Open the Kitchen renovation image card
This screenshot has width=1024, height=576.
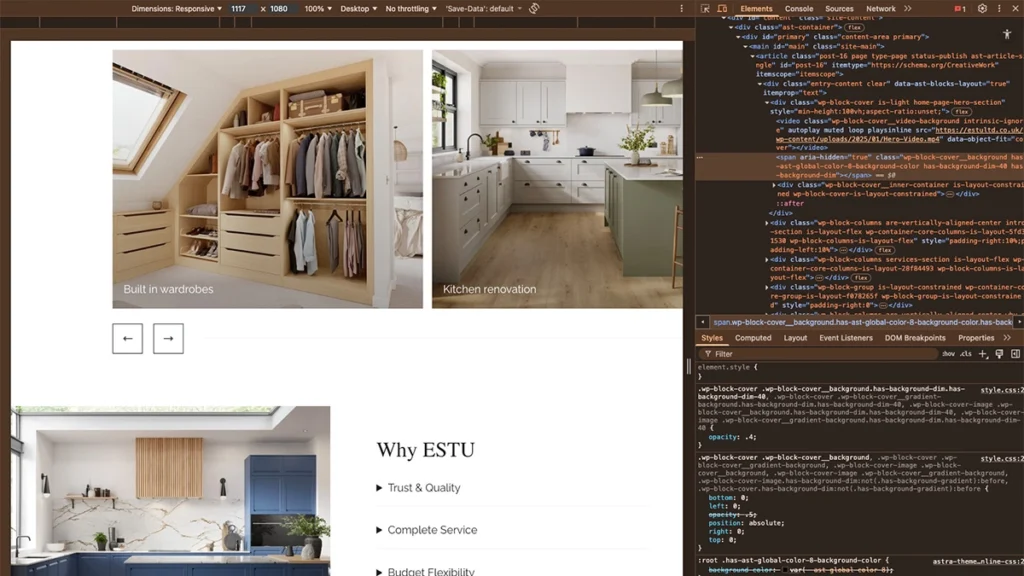(x=557, y=180)
